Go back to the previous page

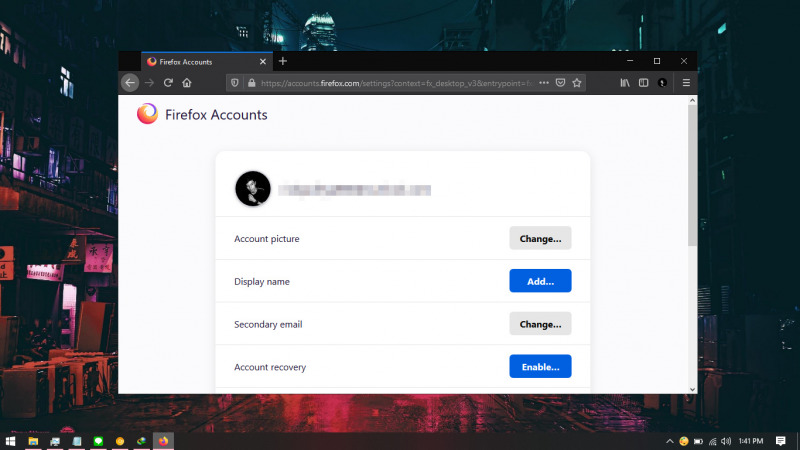pos(130,83)
